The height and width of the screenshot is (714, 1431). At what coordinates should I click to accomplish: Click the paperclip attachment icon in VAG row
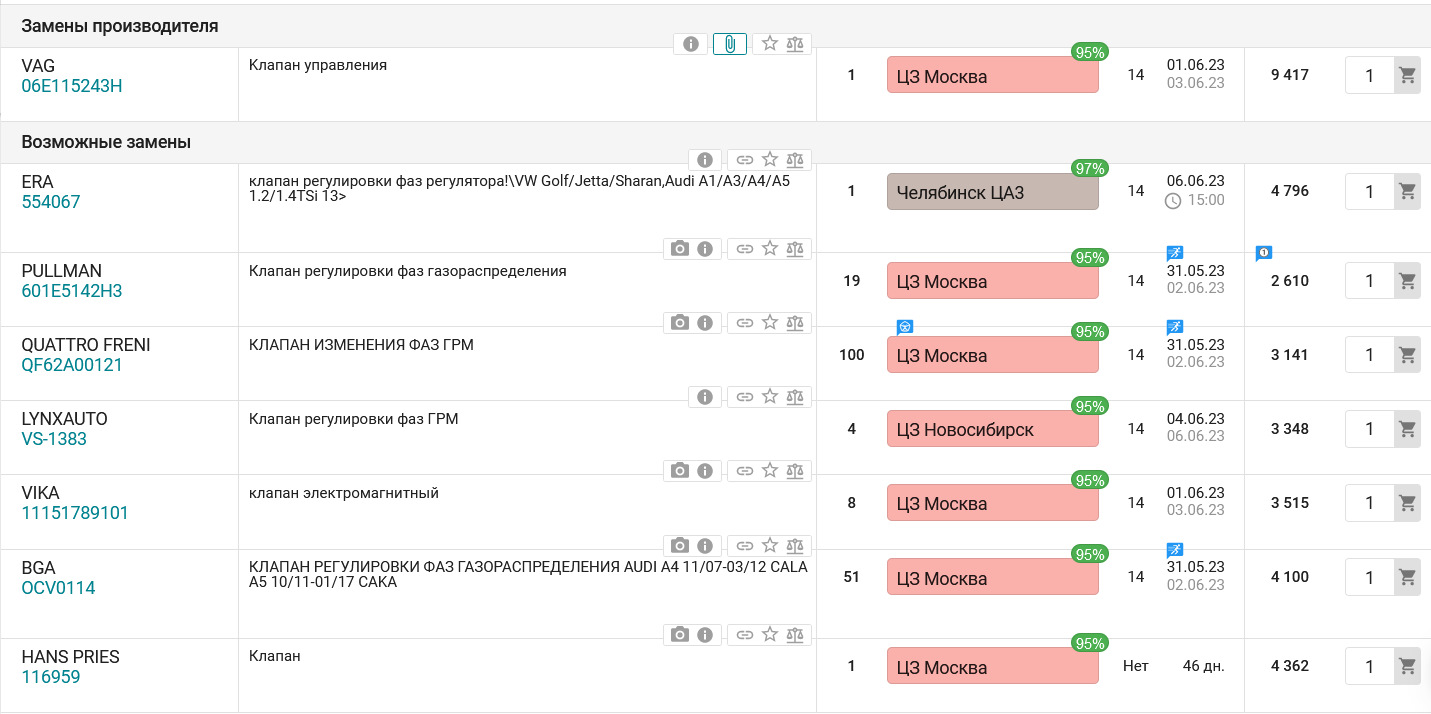[x=730, y=44]
